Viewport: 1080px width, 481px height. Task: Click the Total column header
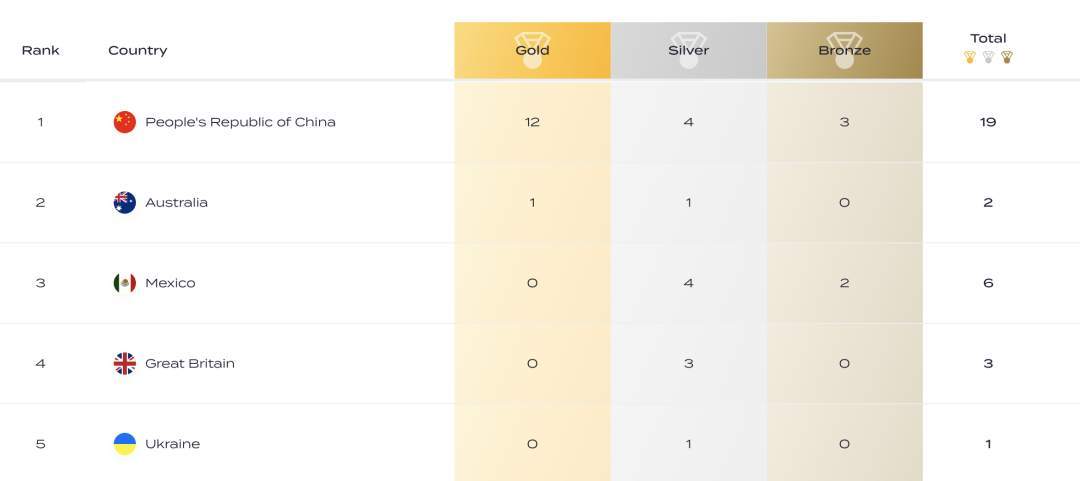click(x=988, y=39)
